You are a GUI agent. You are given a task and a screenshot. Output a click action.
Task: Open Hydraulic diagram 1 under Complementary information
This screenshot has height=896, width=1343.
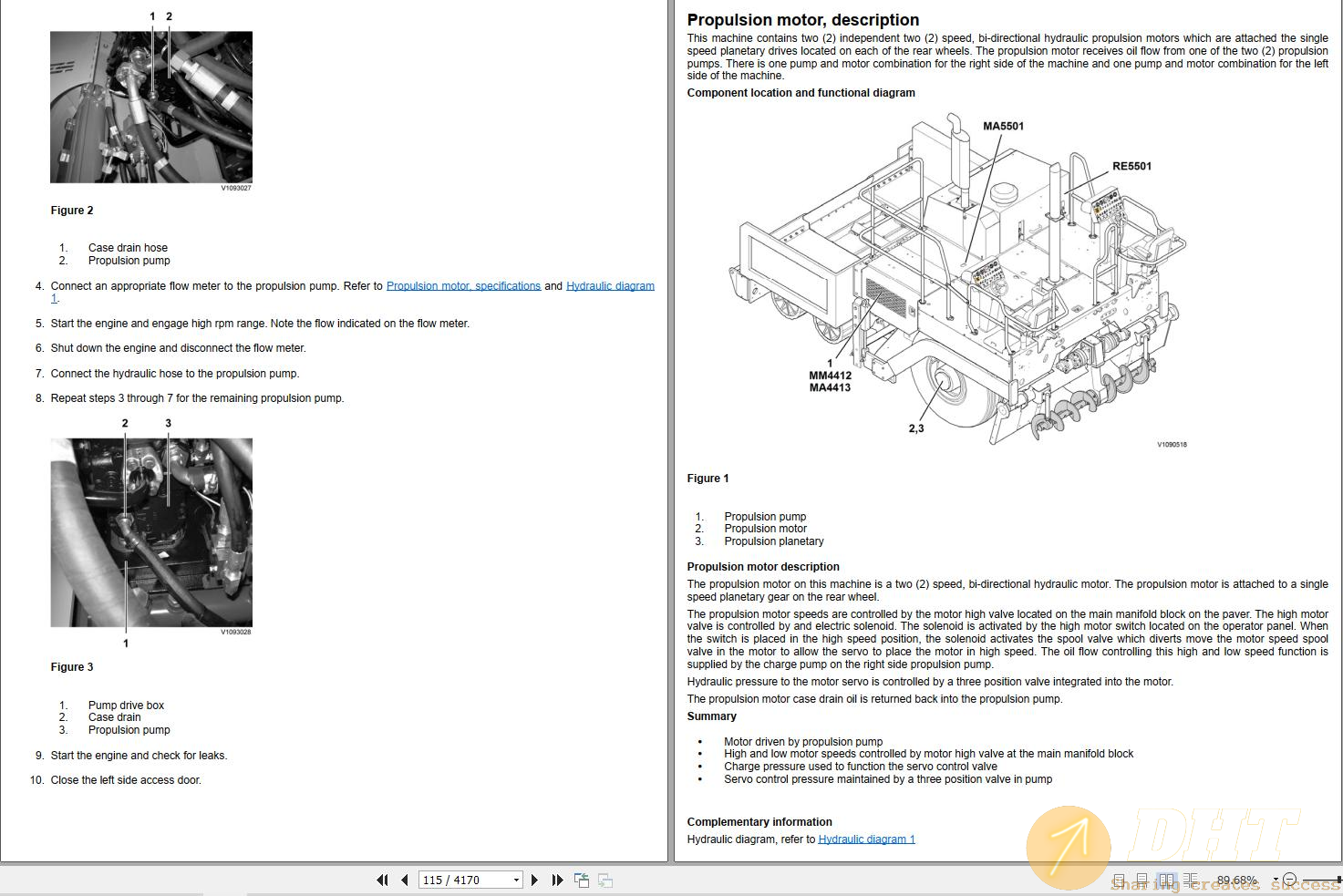coord(866,839)
